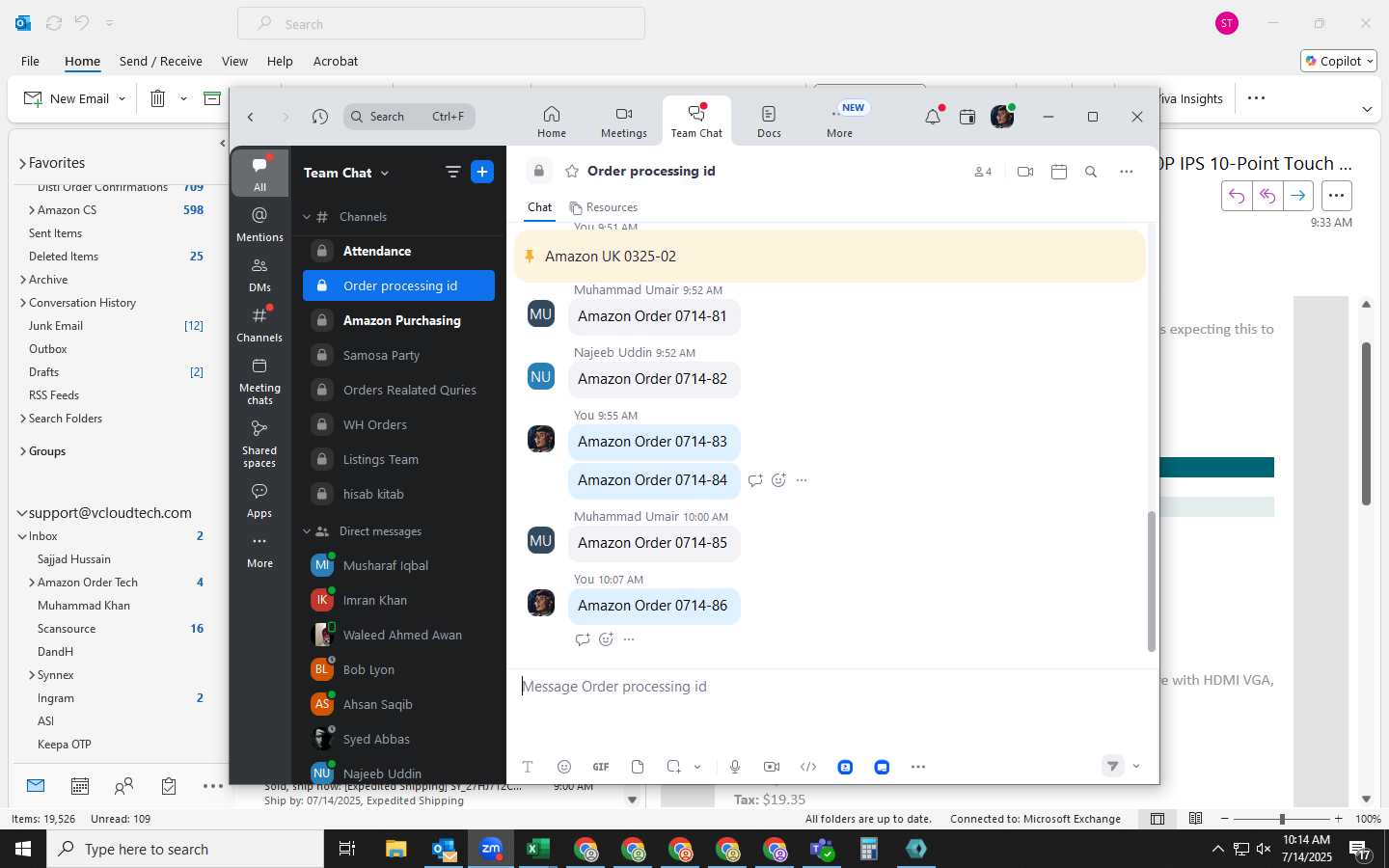Viewport: 1389px width, 868px height.
Task: Click the Outlook zoom slider handle
Action: point(1282,819)
